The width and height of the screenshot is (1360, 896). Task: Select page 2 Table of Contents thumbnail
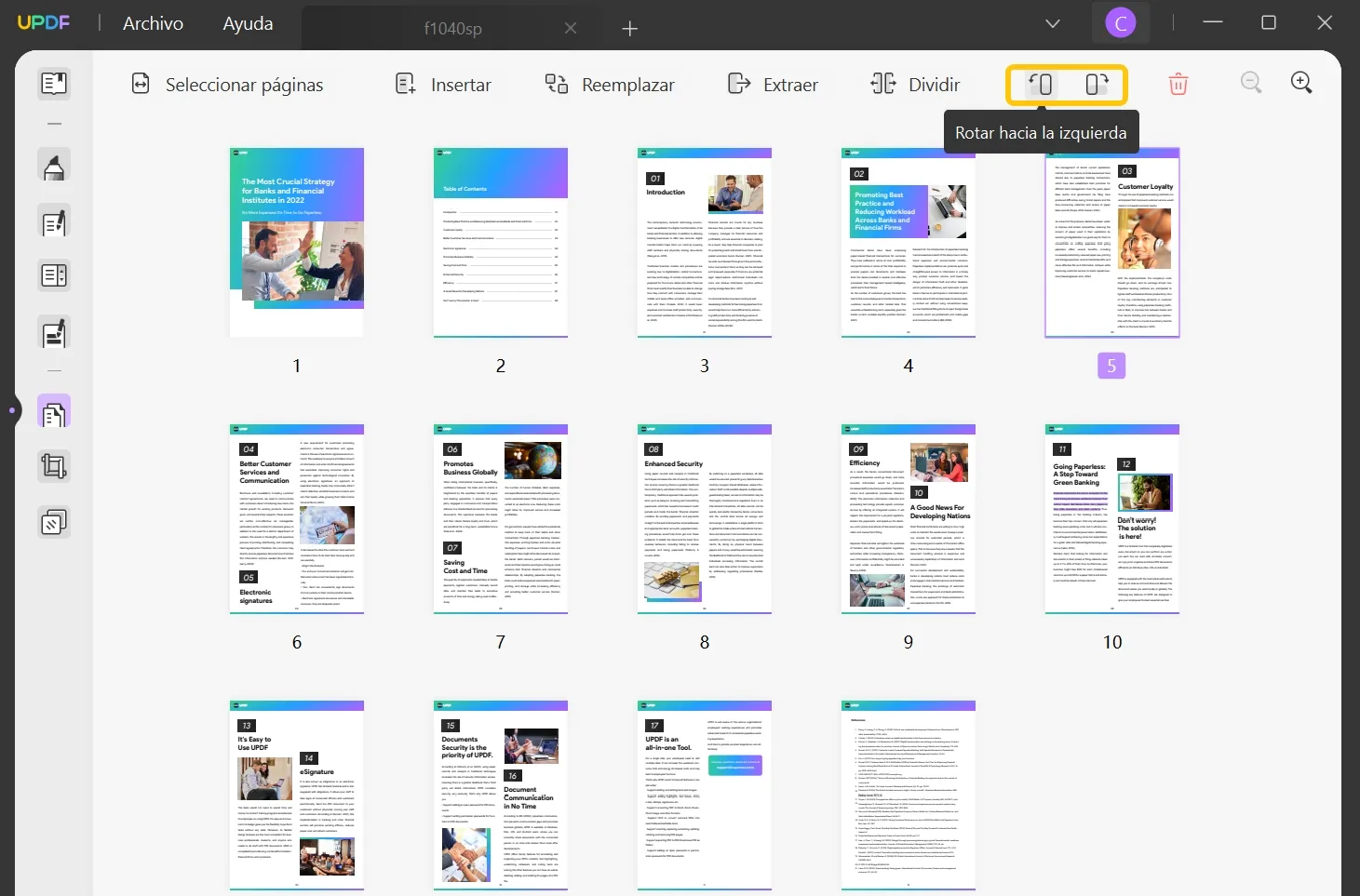501,242
